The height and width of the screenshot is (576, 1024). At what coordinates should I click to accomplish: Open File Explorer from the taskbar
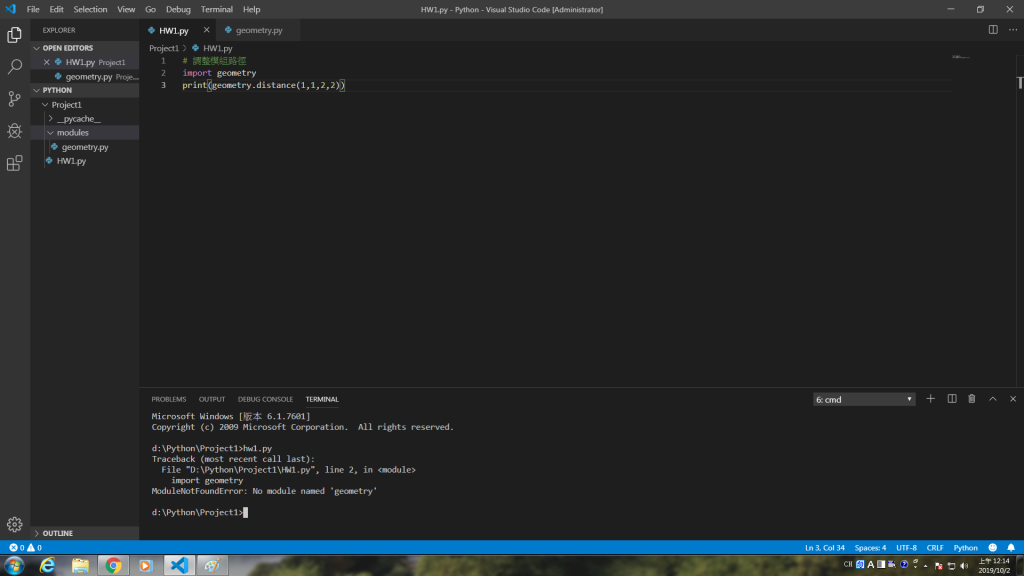point(80,566)
